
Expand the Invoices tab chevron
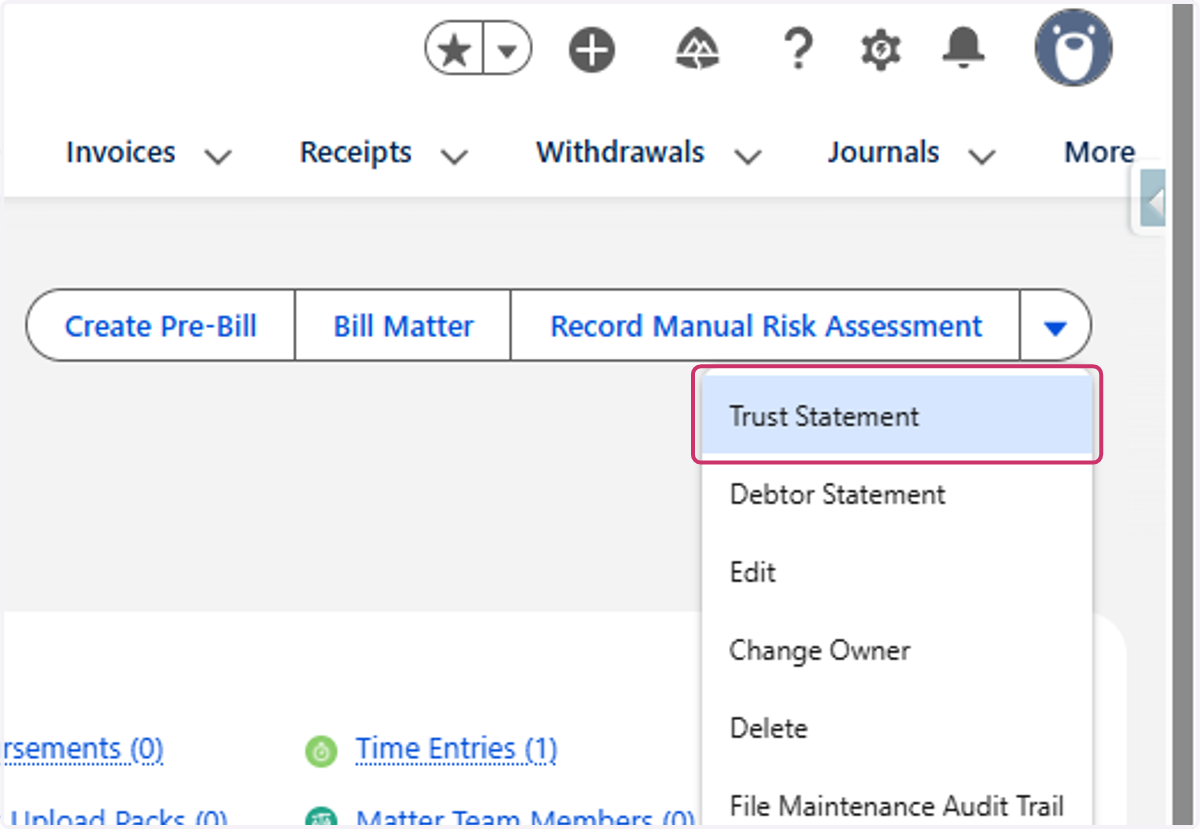point(218,156)
